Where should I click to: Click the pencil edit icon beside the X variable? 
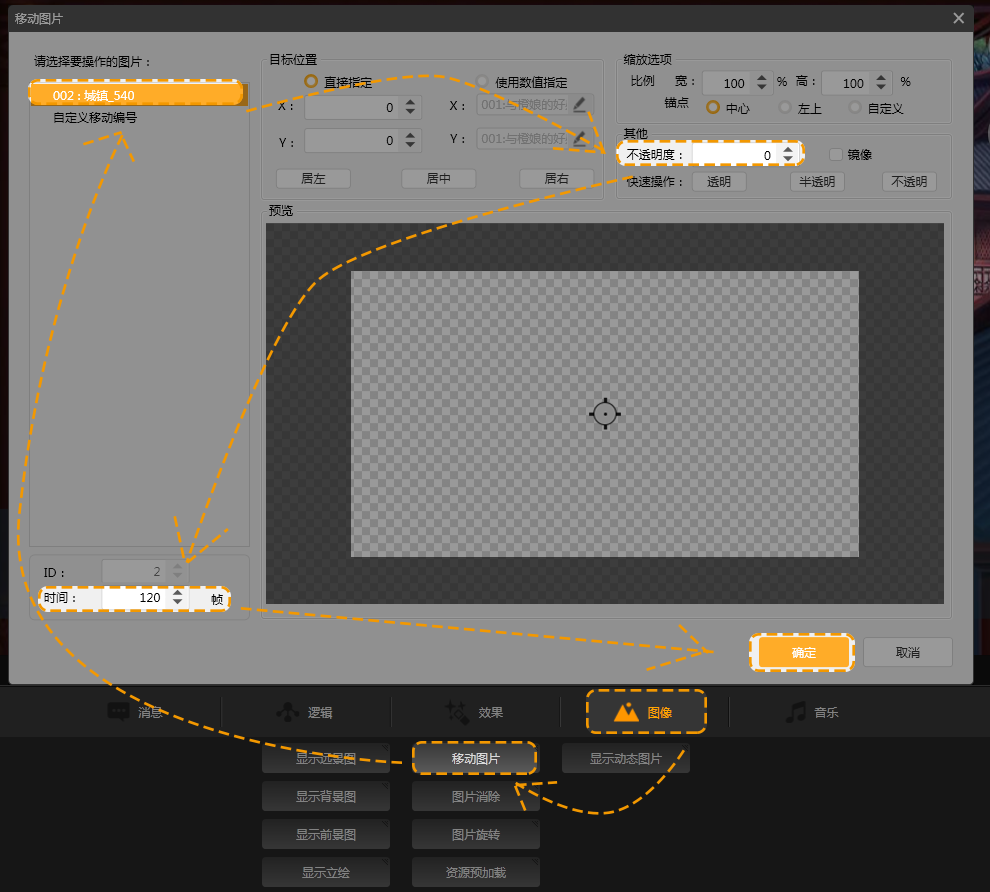[579, 105]
